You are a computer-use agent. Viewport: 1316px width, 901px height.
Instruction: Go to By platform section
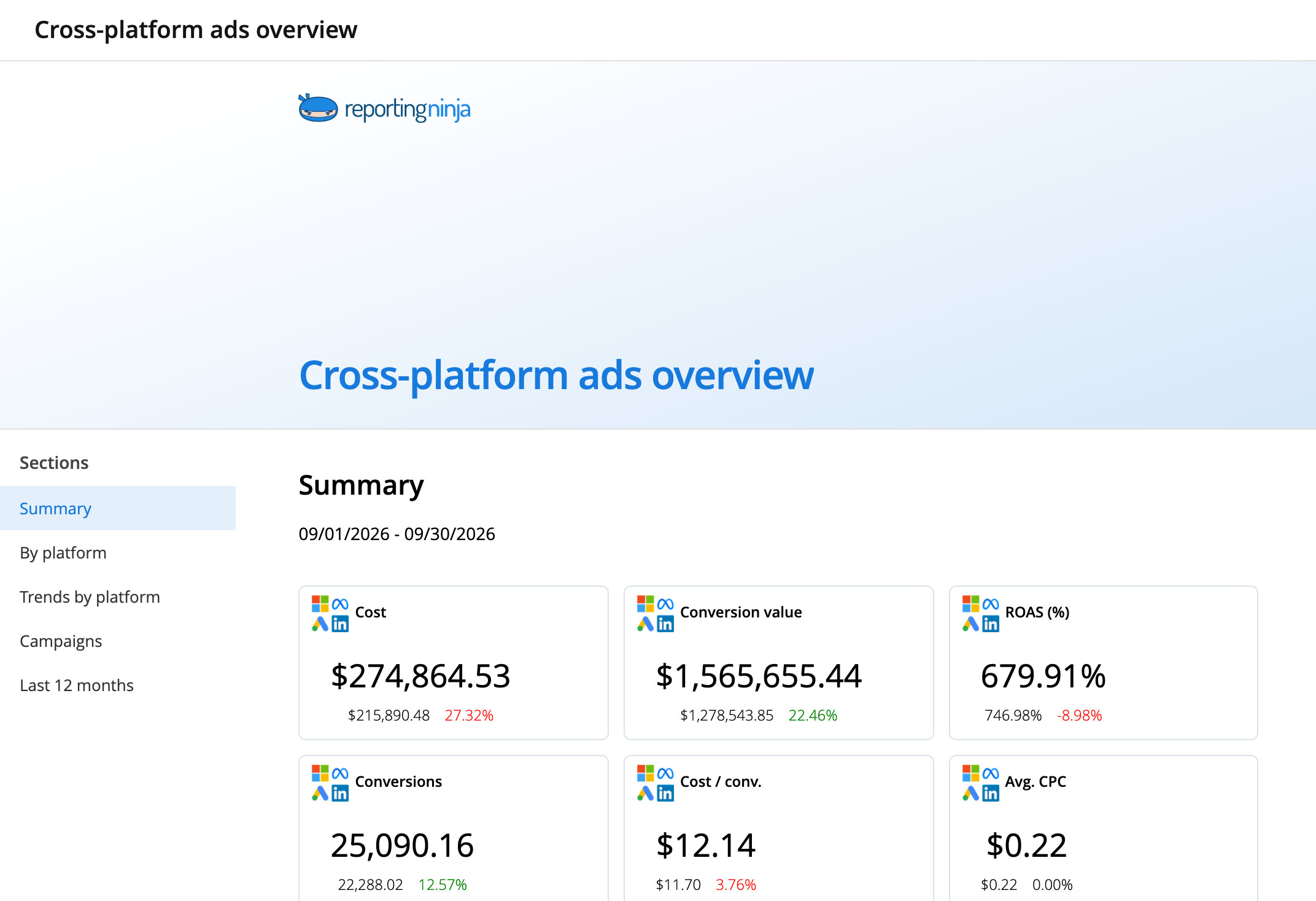pos(118,552)
